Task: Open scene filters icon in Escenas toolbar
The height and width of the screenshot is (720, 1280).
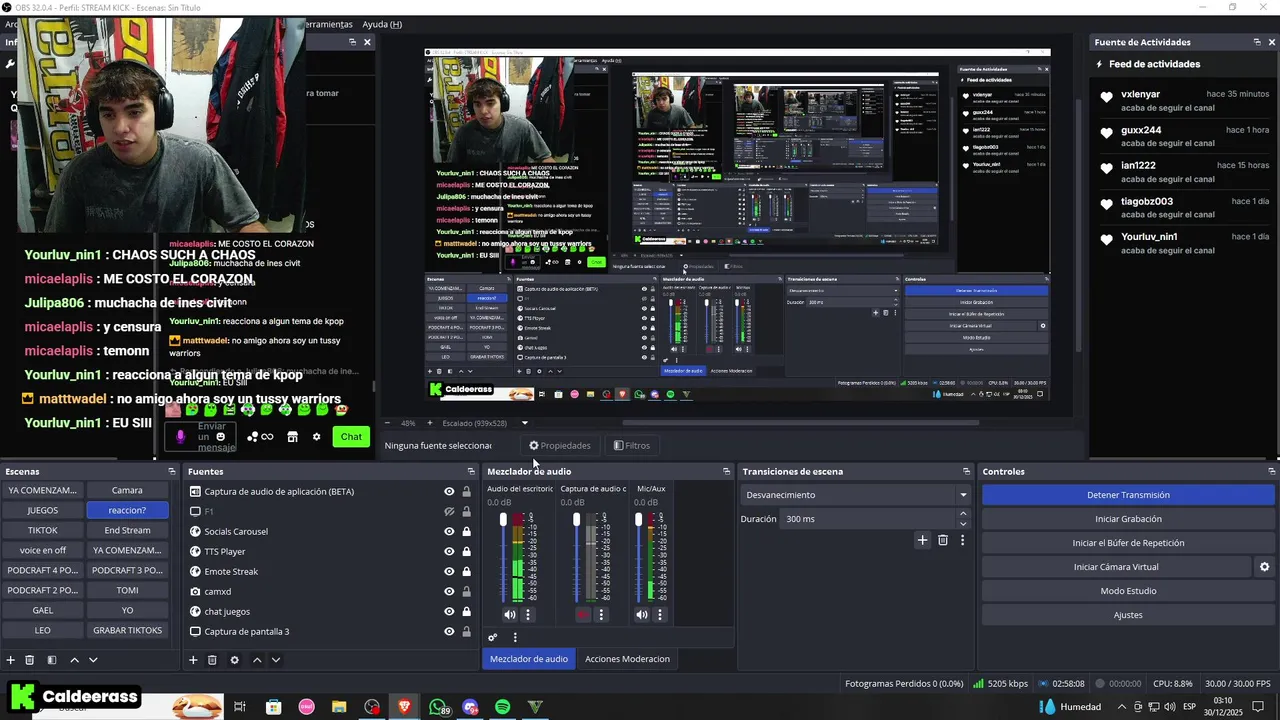Action: coord(52,660)
